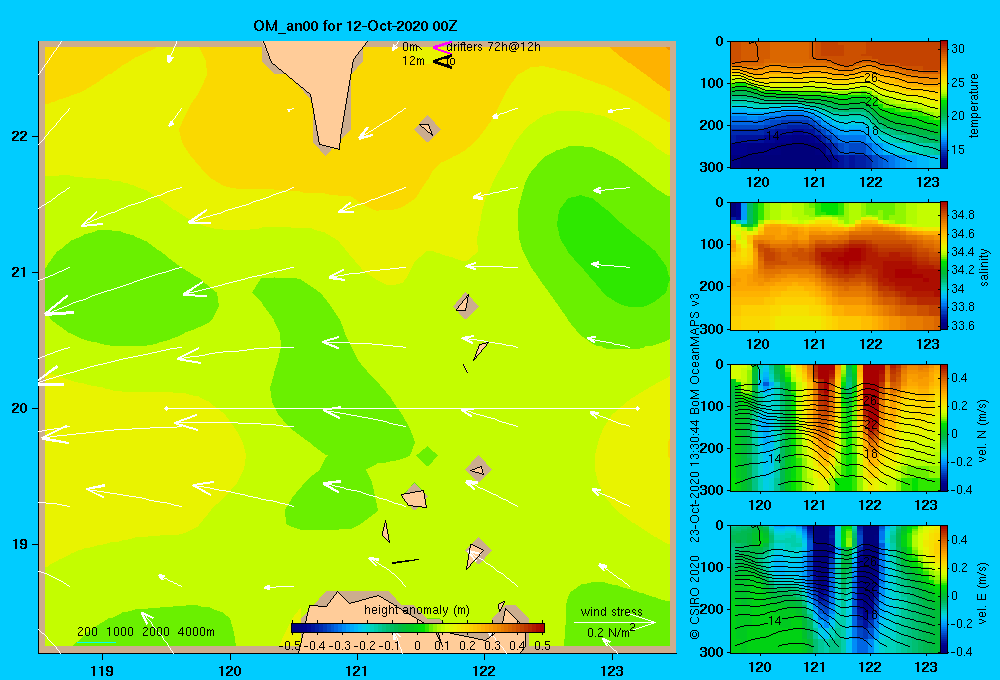Click the 'vel. N (m/s)' axis label
Viewport: 1000px width, 680px height.
click(983, 431)
